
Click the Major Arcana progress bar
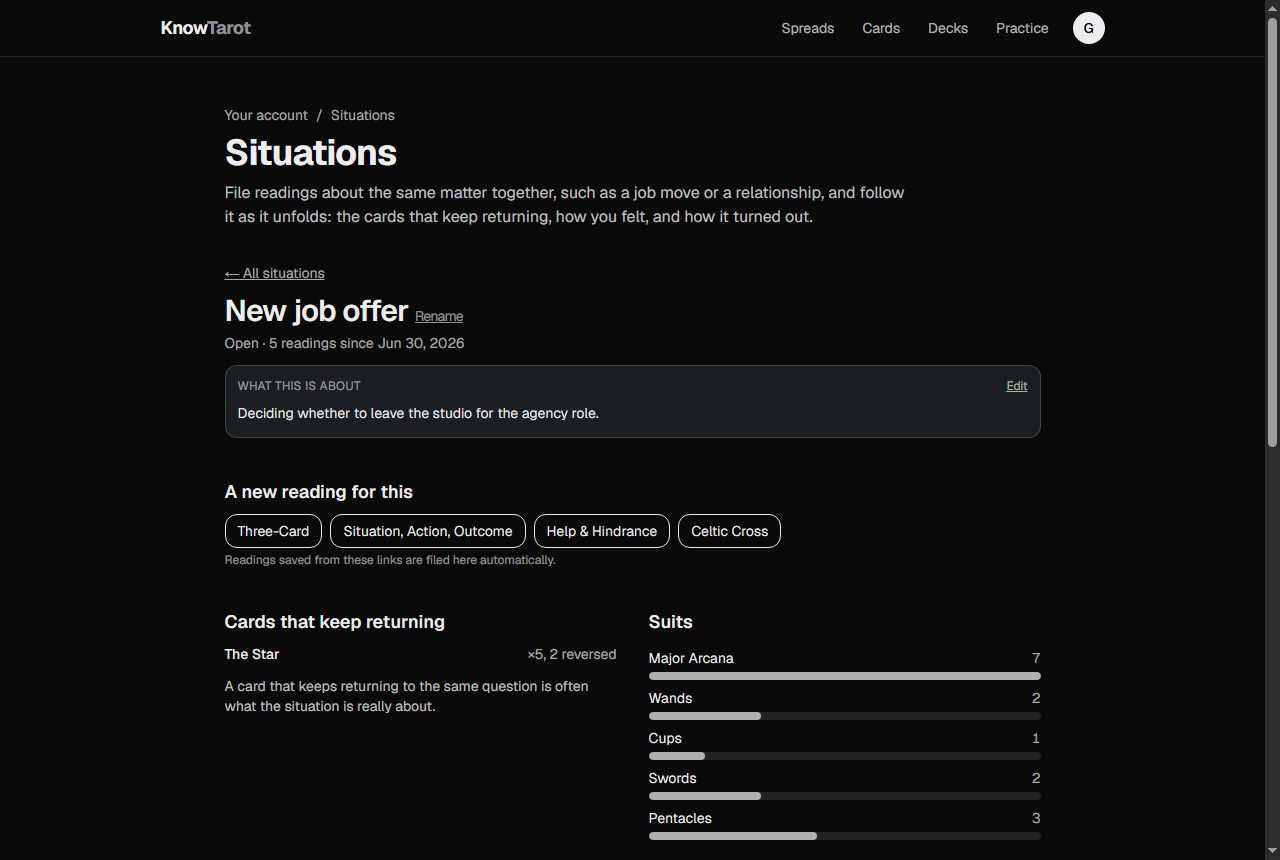(x=844, y=676)
